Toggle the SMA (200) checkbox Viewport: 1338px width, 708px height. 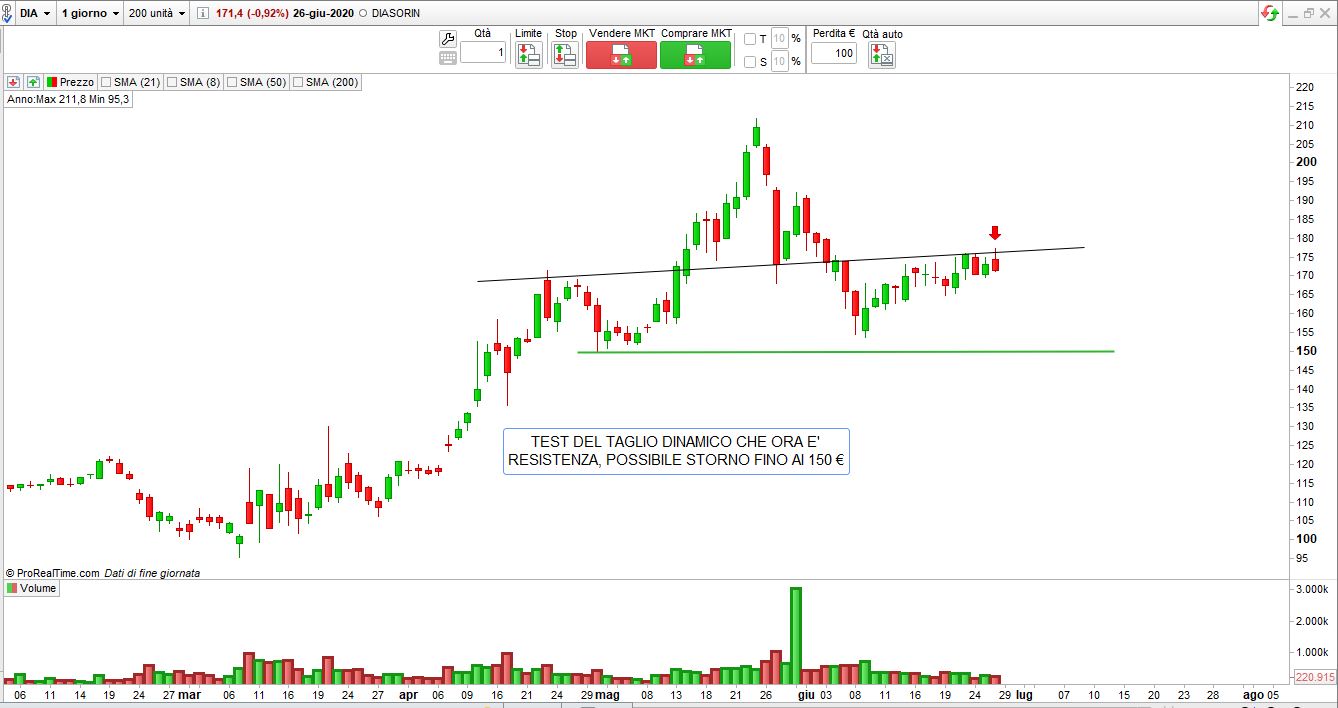tap(298, 82)
